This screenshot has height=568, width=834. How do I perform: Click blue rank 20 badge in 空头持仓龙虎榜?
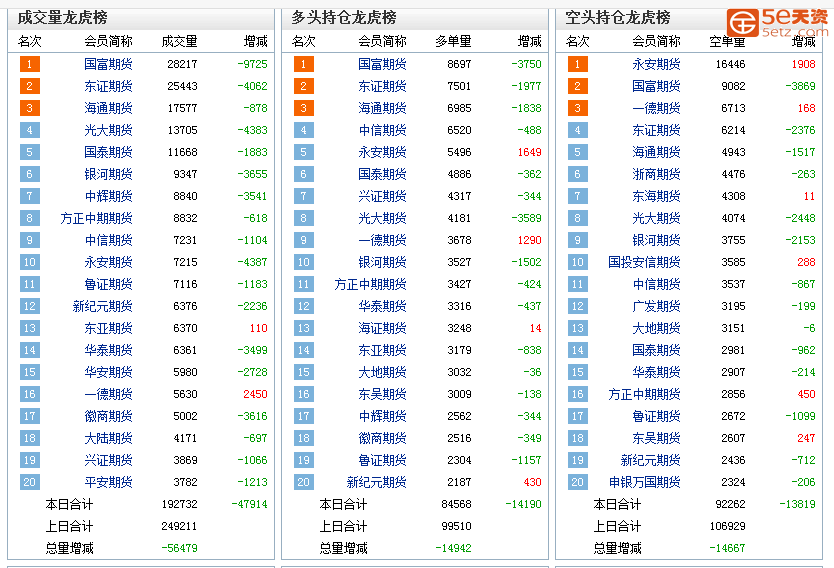pyautogui.click(x=577, y=482)
